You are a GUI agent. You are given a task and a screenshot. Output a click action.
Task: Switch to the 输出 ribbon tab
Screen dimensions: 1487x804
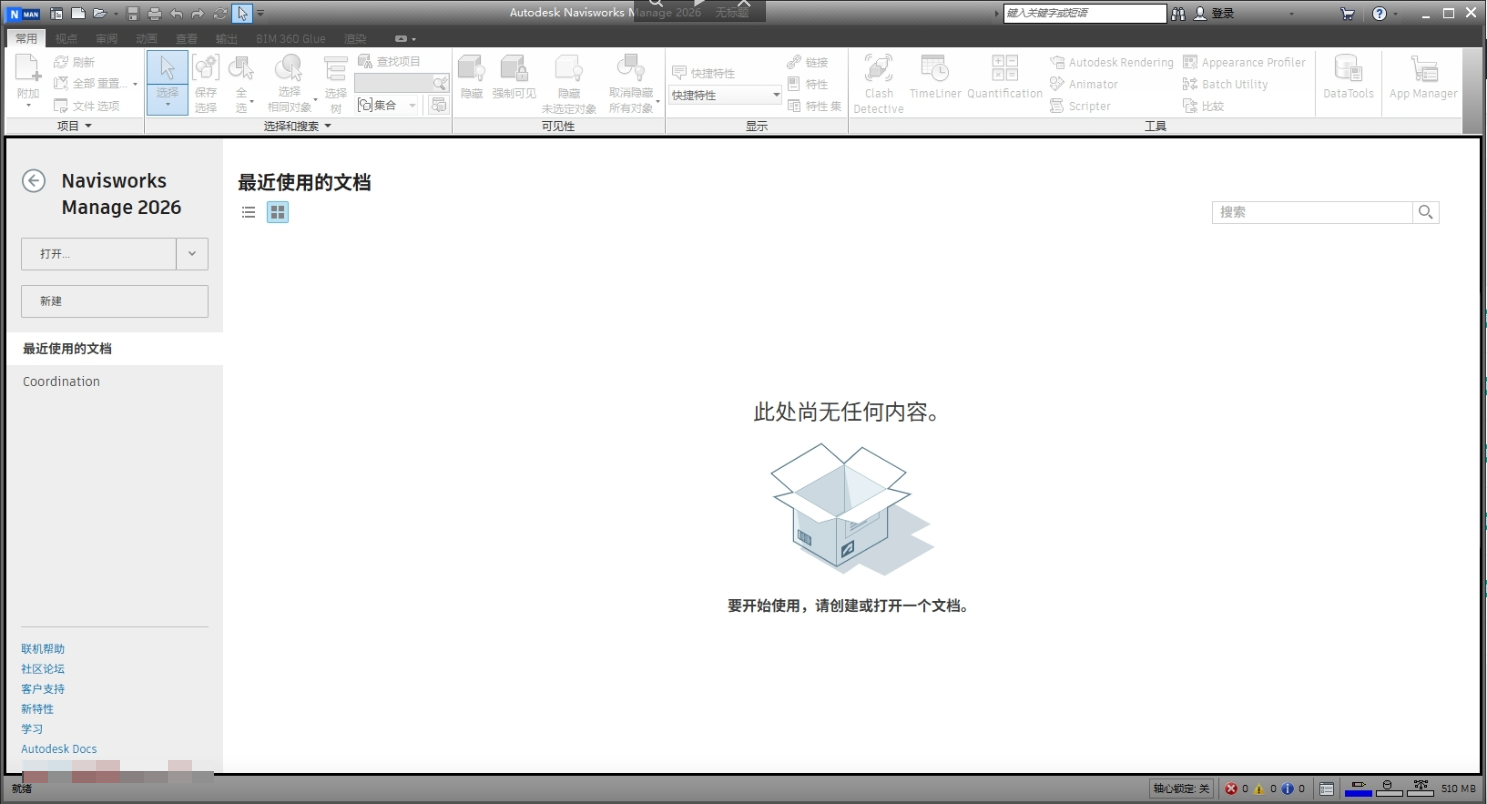pos(226,39)
